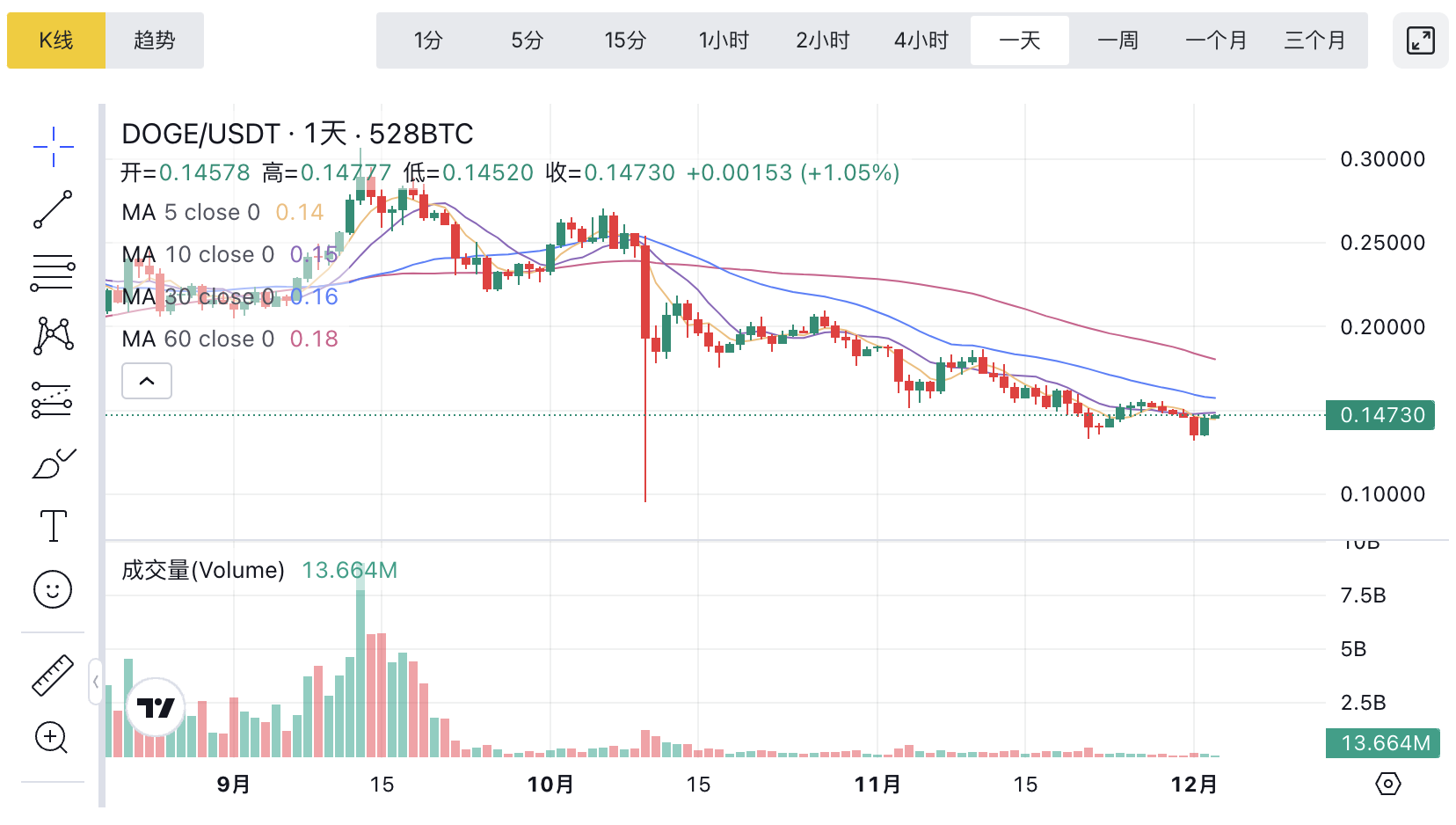The height and width of the screenshot is (825, 1456).
Task: Select the text annotation tool
Action: 53,526
